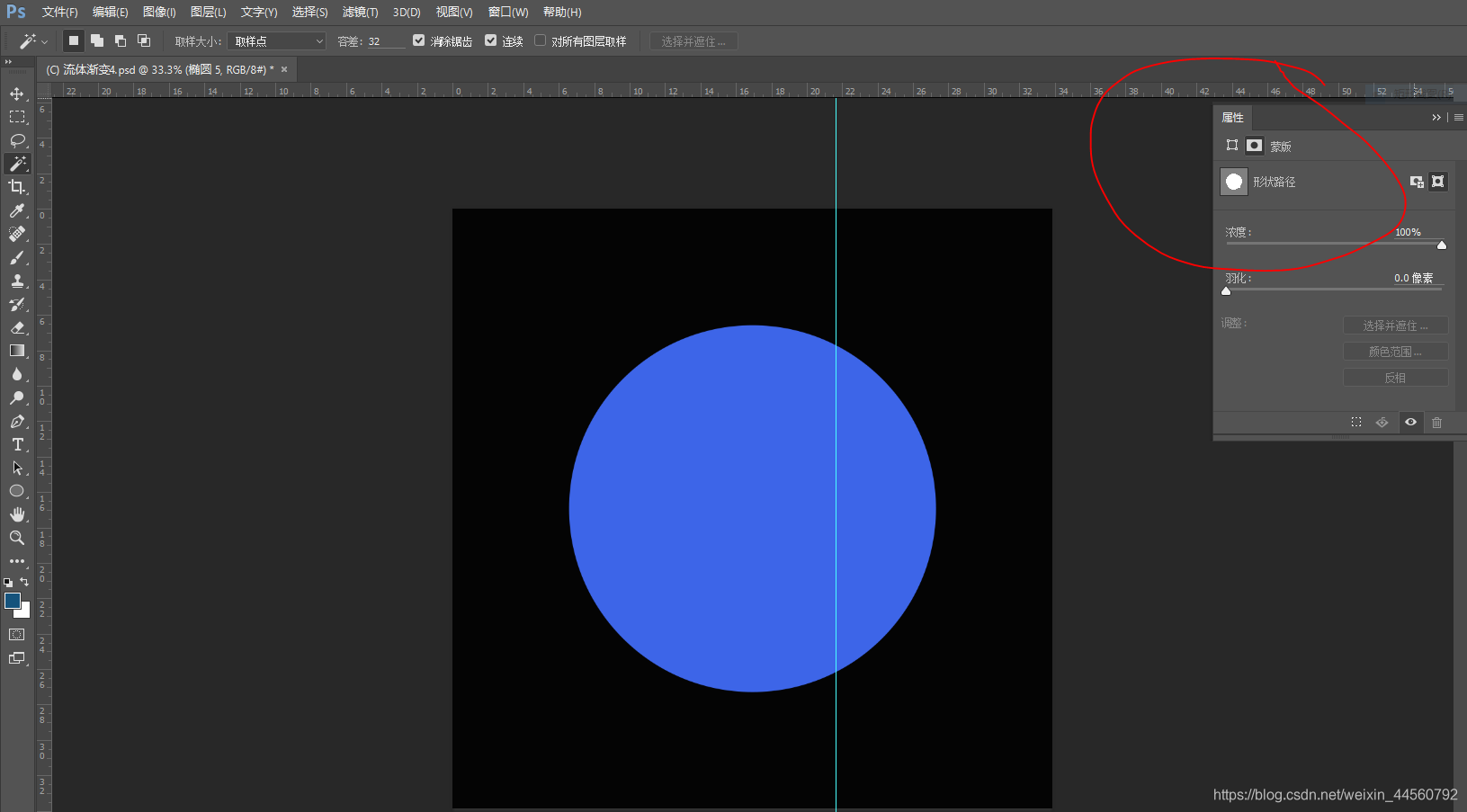Select the Blur tool
Image resolution: width=1467 pixels, height=812 pixels.
[17, 374]
